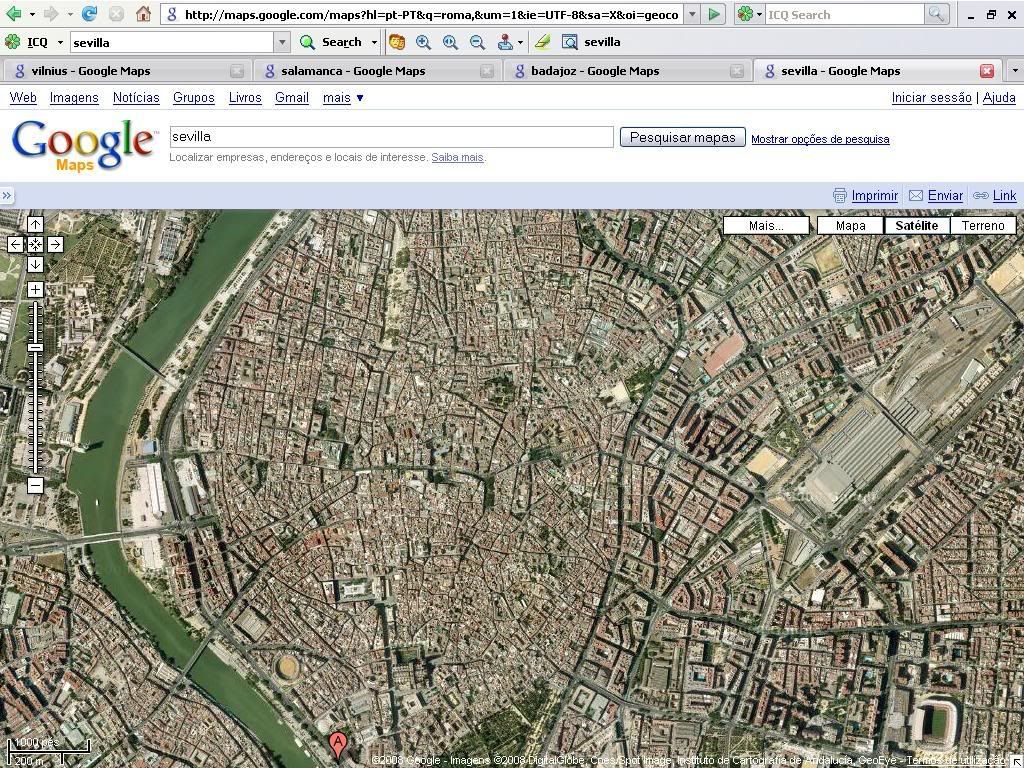1024x768 pixels.
Task: Click the red location marker A
Action: pos(338,745)
